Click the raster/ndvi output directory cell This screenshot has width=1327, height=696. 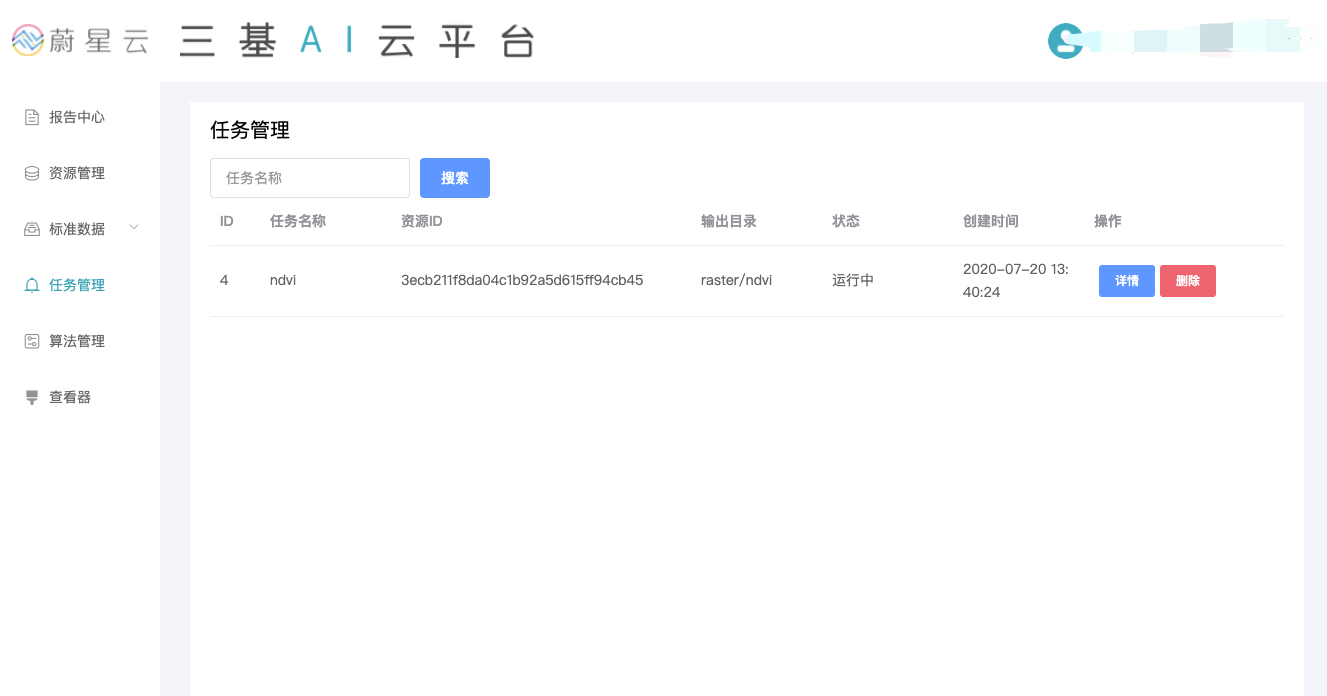[x=736, y=280]
